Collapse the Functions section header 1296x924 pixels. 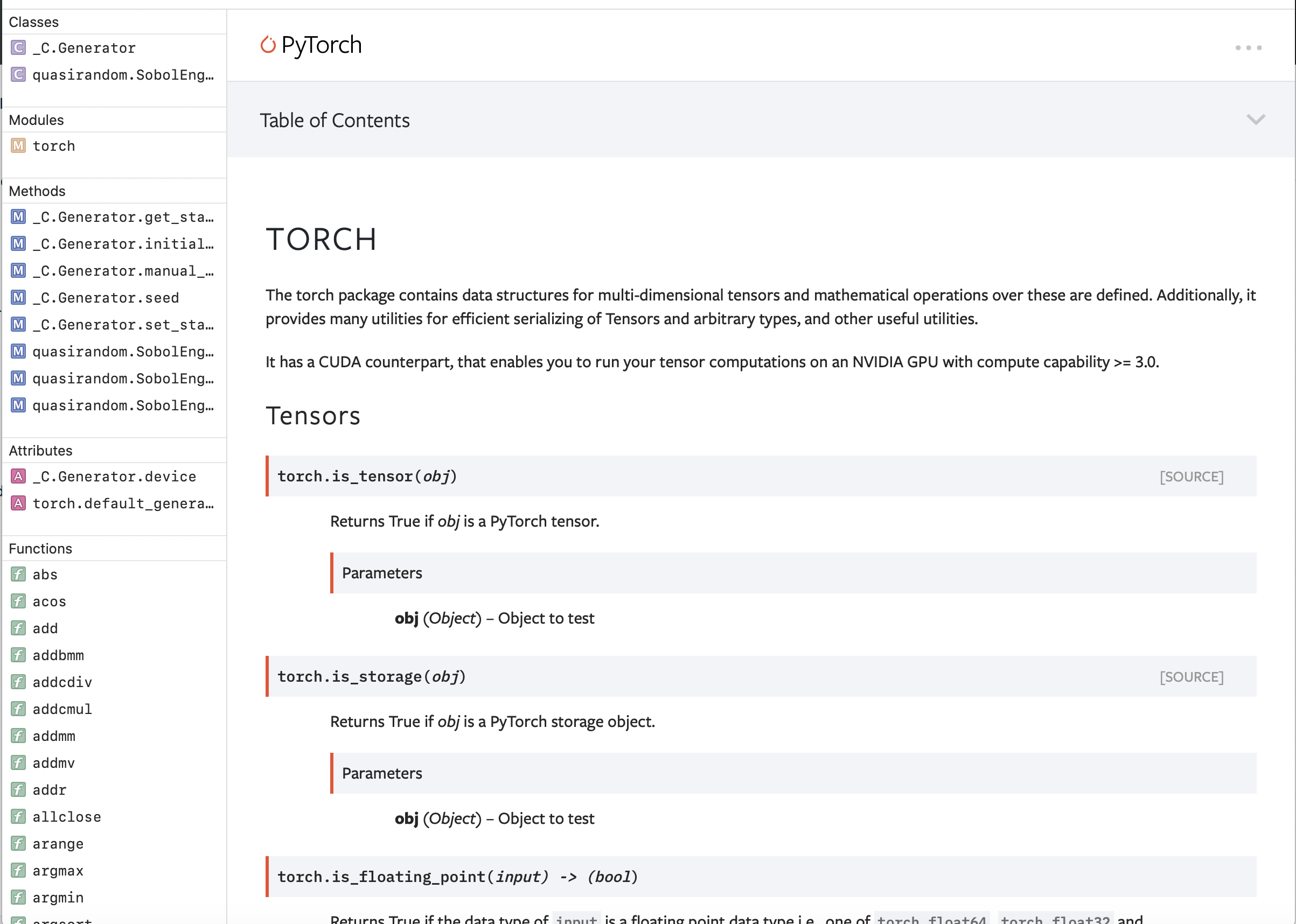coord(40,548)
